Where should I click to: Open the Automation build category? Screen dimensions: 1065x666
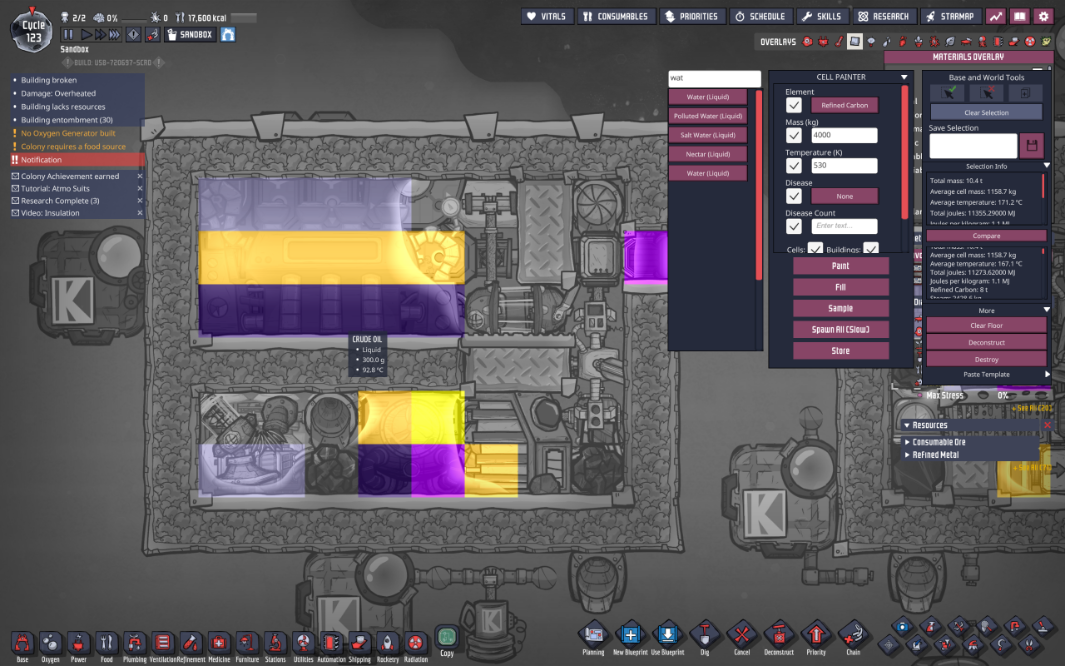(x=331, y=644)
